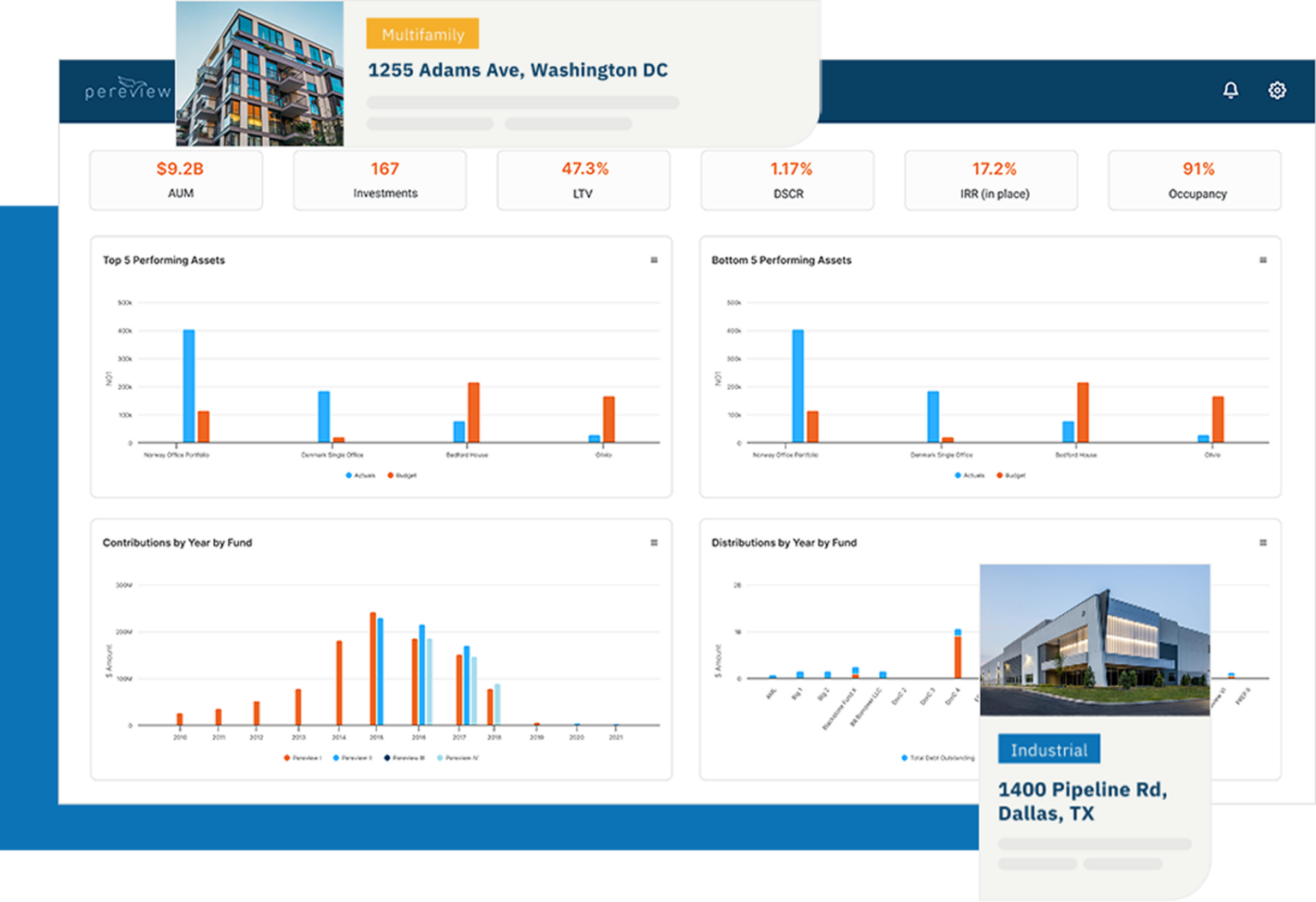The height and width of the screenshot is (902, 1316).
Task: Click the 2015 blue Pereview II bar
Action: pyautogui.click(x=380, y=672)
